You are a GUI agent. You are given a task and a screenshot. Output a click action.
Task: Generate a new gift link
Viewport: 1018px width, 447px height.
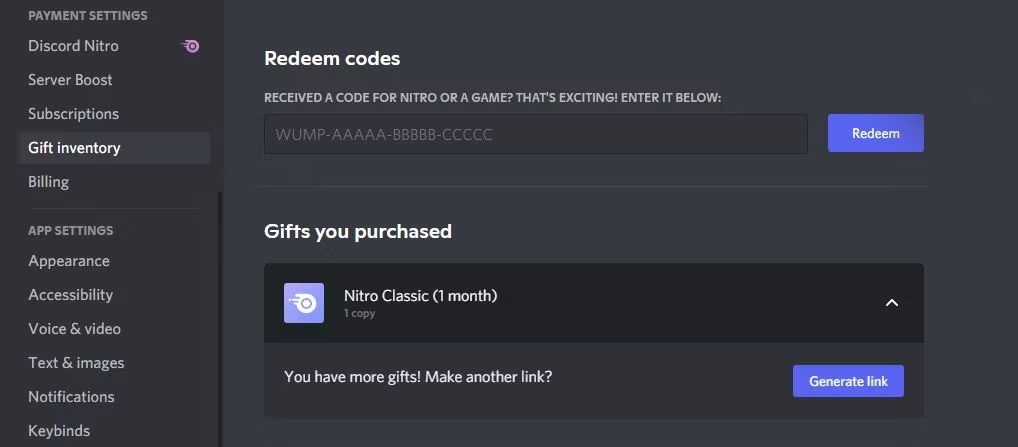848,381
